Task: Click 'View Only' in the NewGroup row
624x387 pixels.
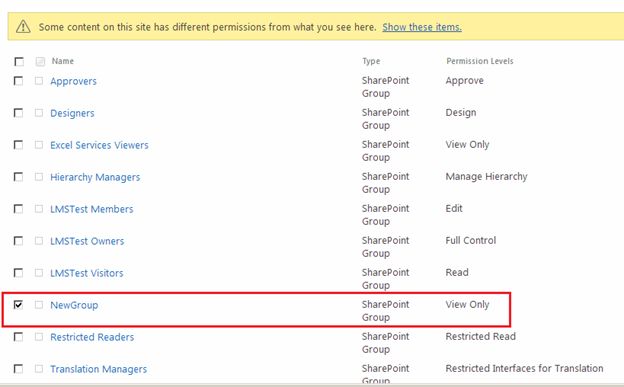Action: click(467, 305)
